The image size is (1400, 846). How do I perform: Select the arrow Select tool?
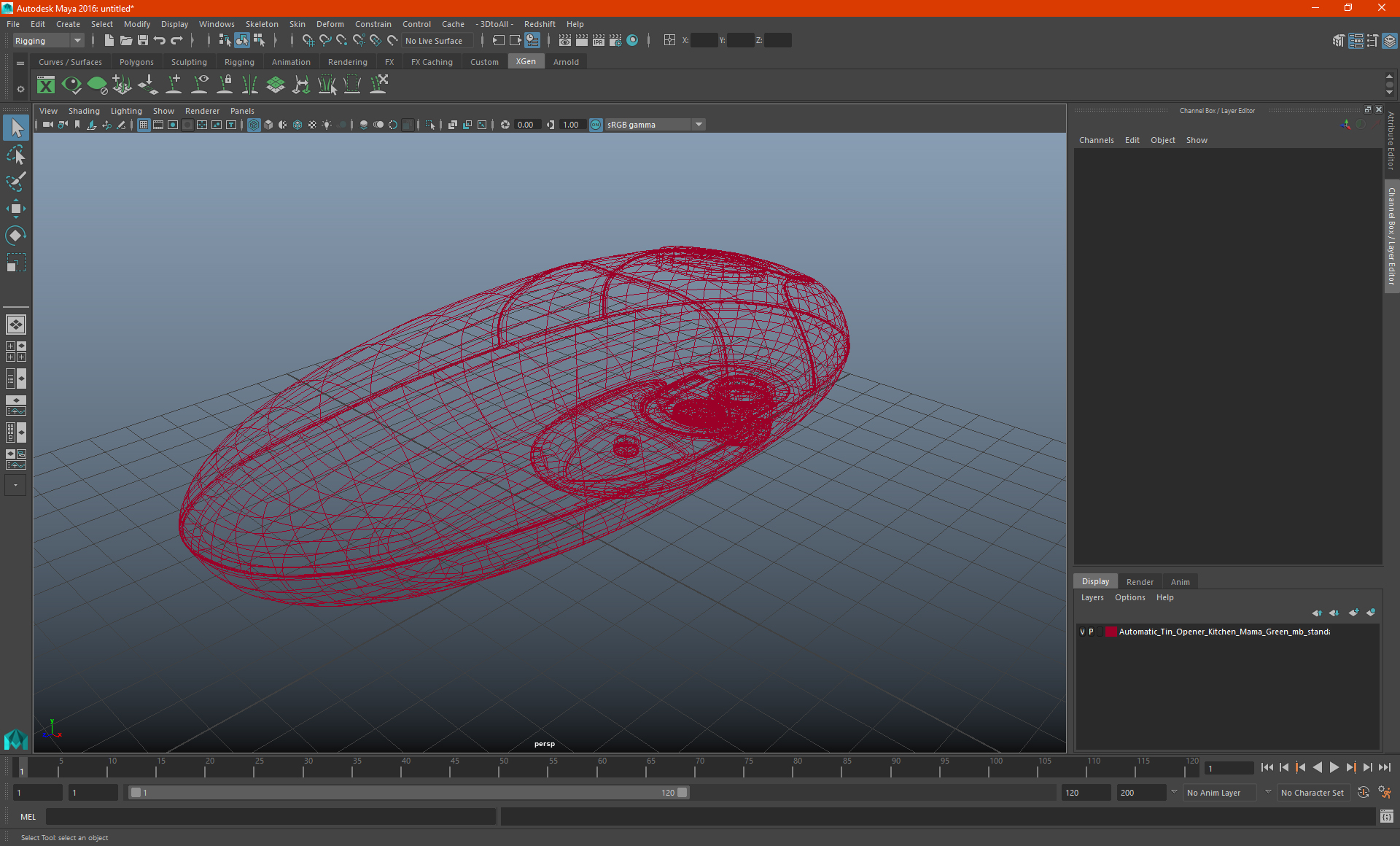(x=16, y=128)
